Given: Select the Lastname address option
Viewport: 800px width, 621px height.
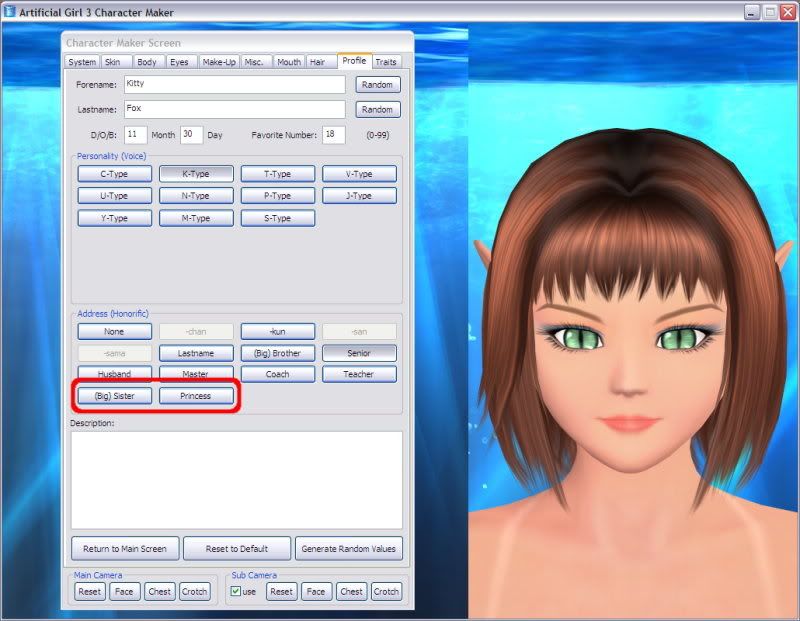Looking at the screenshot, I should point(196,353).
